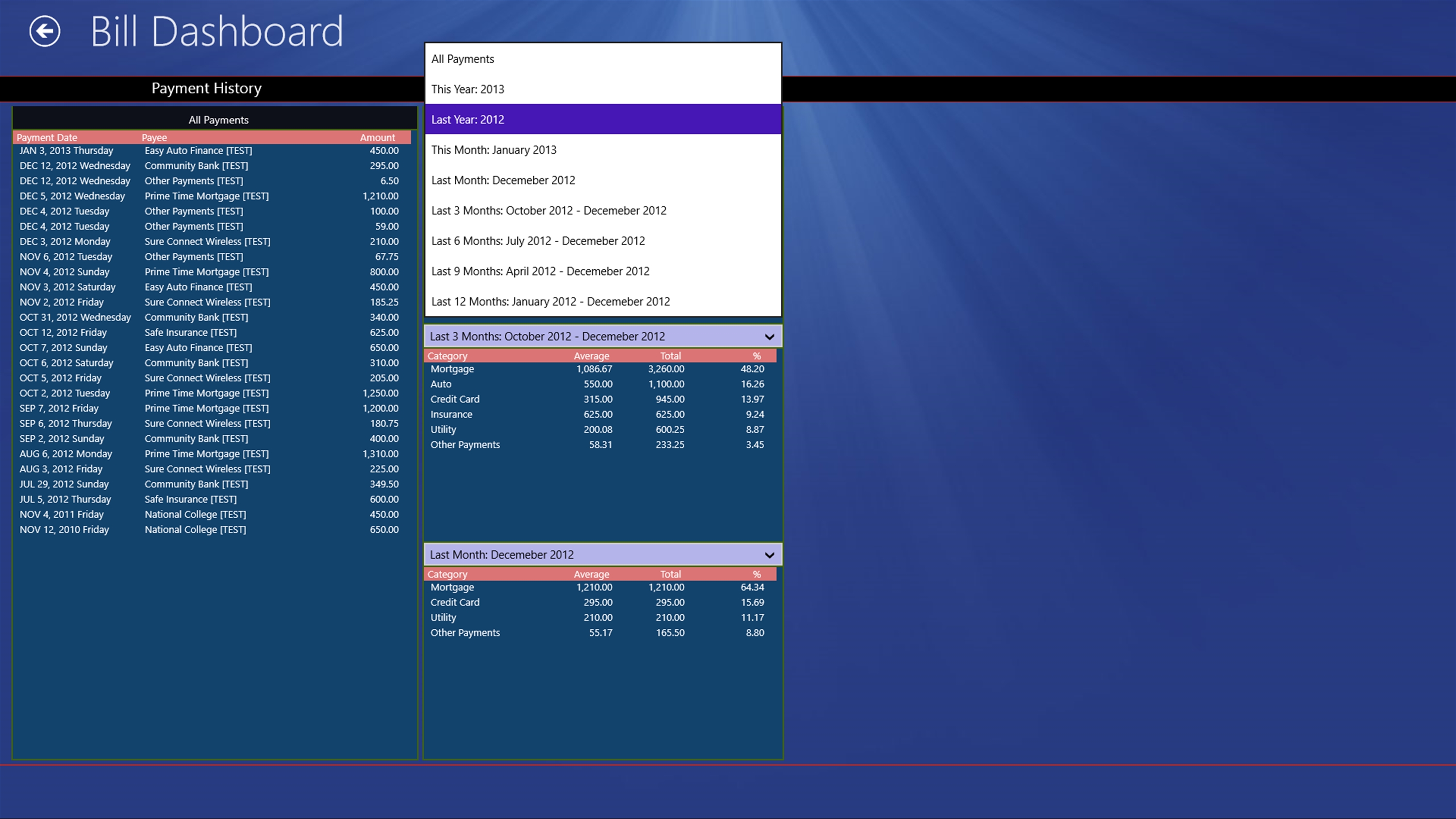Select Last Month: Decemeber 2012 list option
The image size is (1456, 819).
click(x=502, y=180)
